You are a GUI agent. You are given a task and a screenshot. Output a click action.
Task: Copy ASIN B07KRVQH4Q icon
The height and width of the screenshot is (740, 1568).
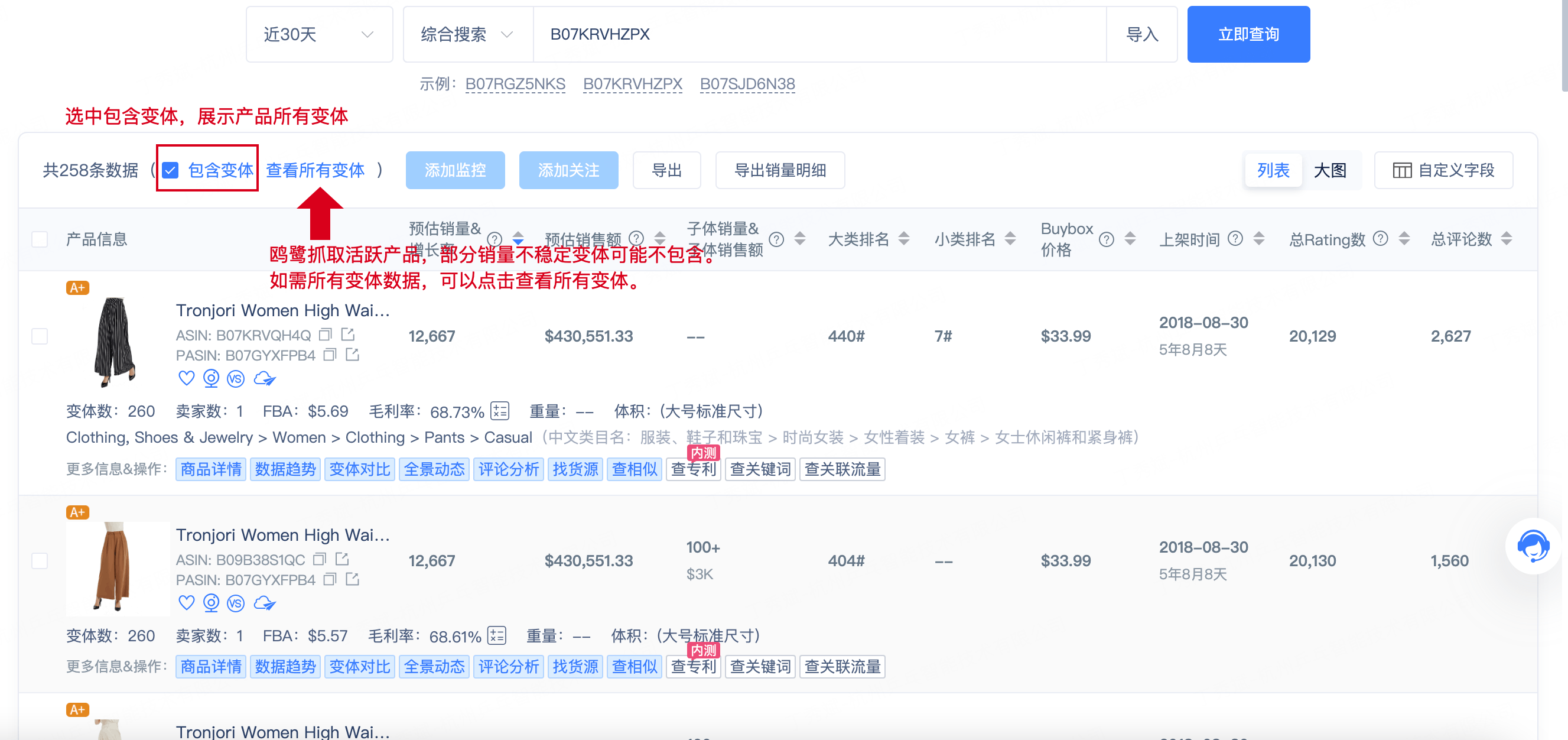326,335
